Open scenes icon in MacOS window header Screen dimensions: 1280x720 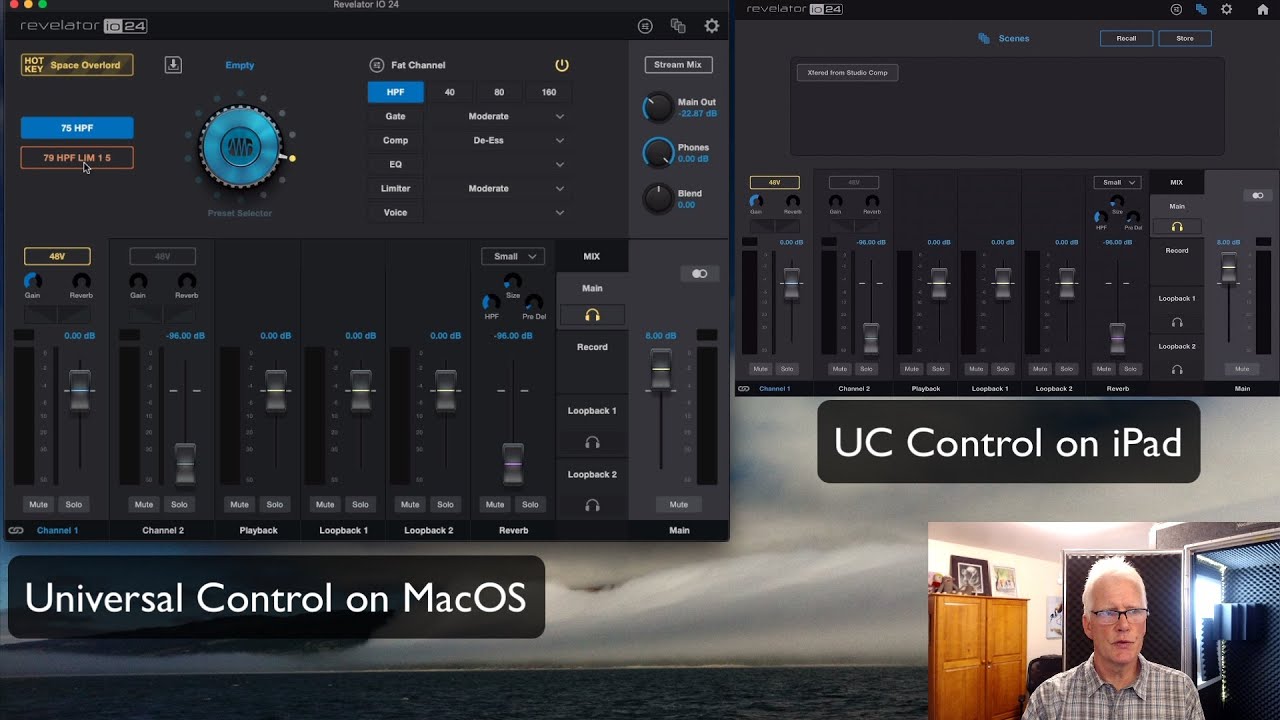(x=678, y=26)
